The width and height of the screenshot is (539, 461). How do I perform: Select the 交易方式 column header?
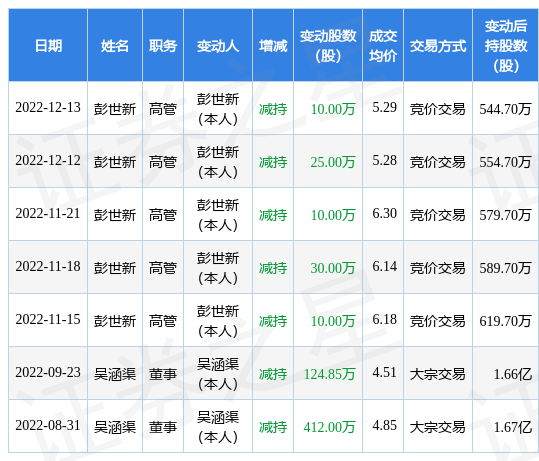438,46
